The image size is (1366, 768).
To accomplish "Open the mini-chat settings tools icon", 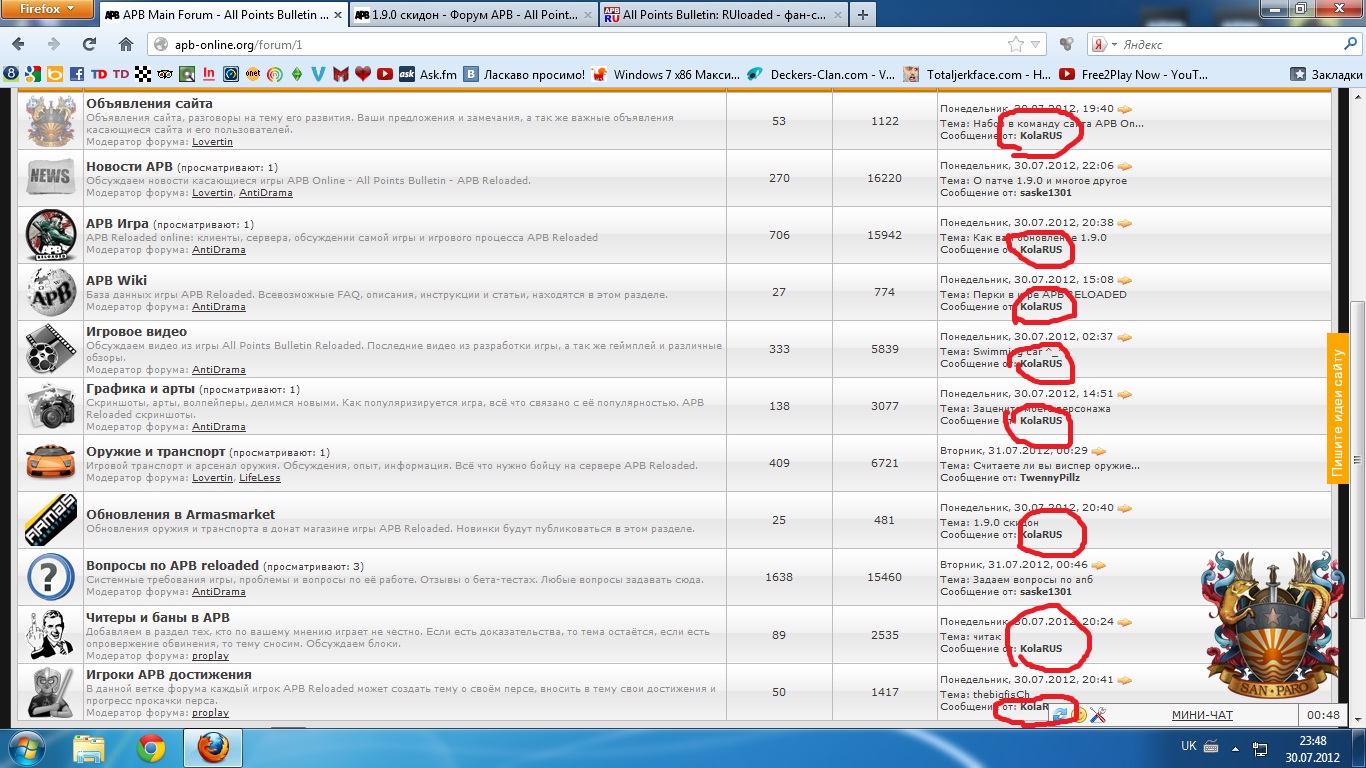I will pos(1098,714).
